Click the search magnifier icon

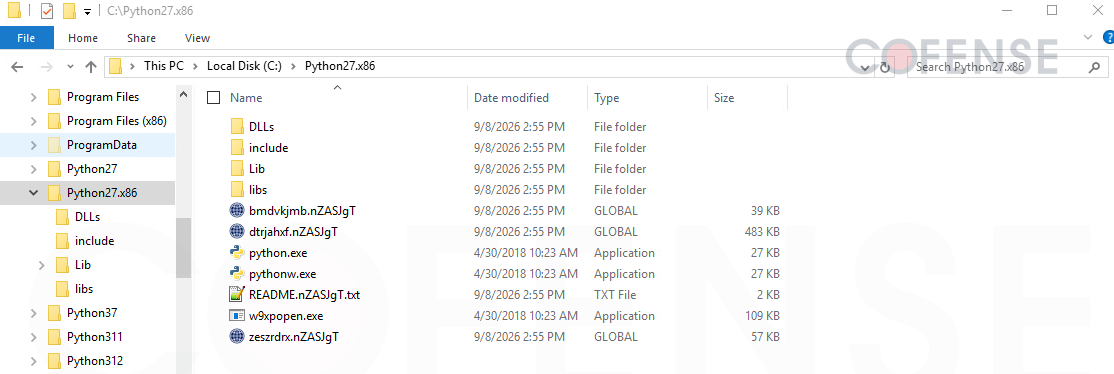[1094, 67]
